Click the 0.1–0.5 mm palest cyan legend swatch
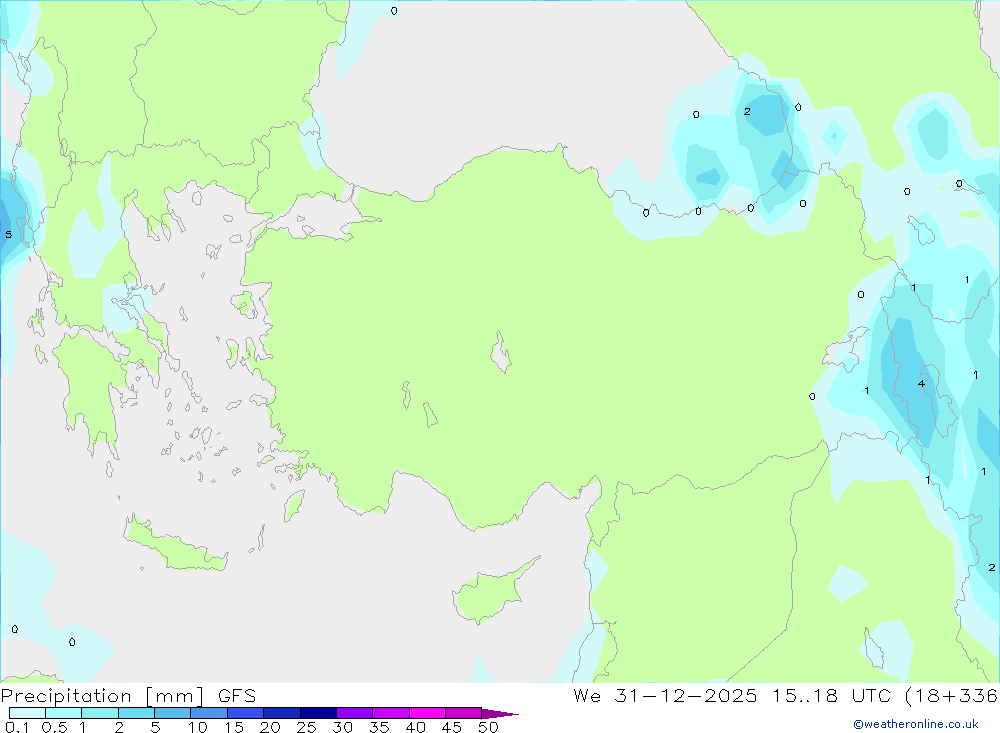The image size is (1000, 733). [27, 713]
